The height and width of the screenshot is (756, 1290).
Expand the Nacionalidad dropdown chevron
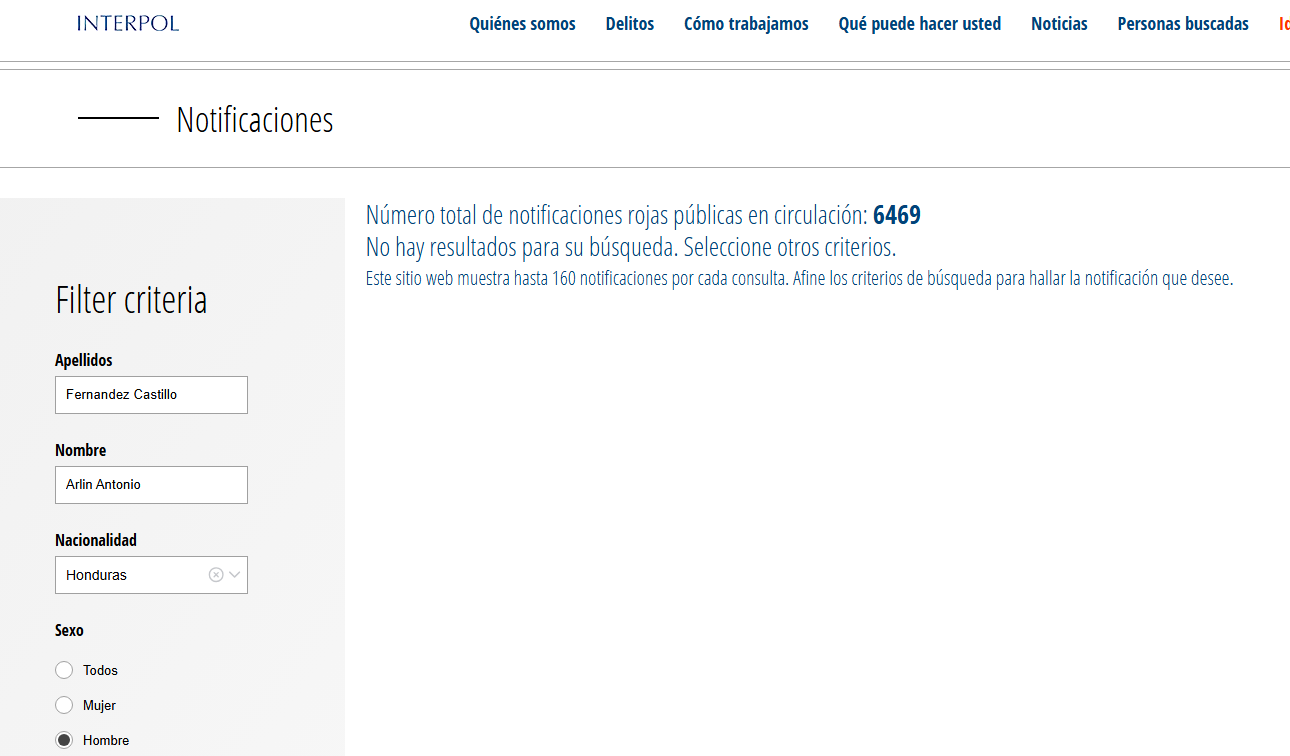click(235, 575)
